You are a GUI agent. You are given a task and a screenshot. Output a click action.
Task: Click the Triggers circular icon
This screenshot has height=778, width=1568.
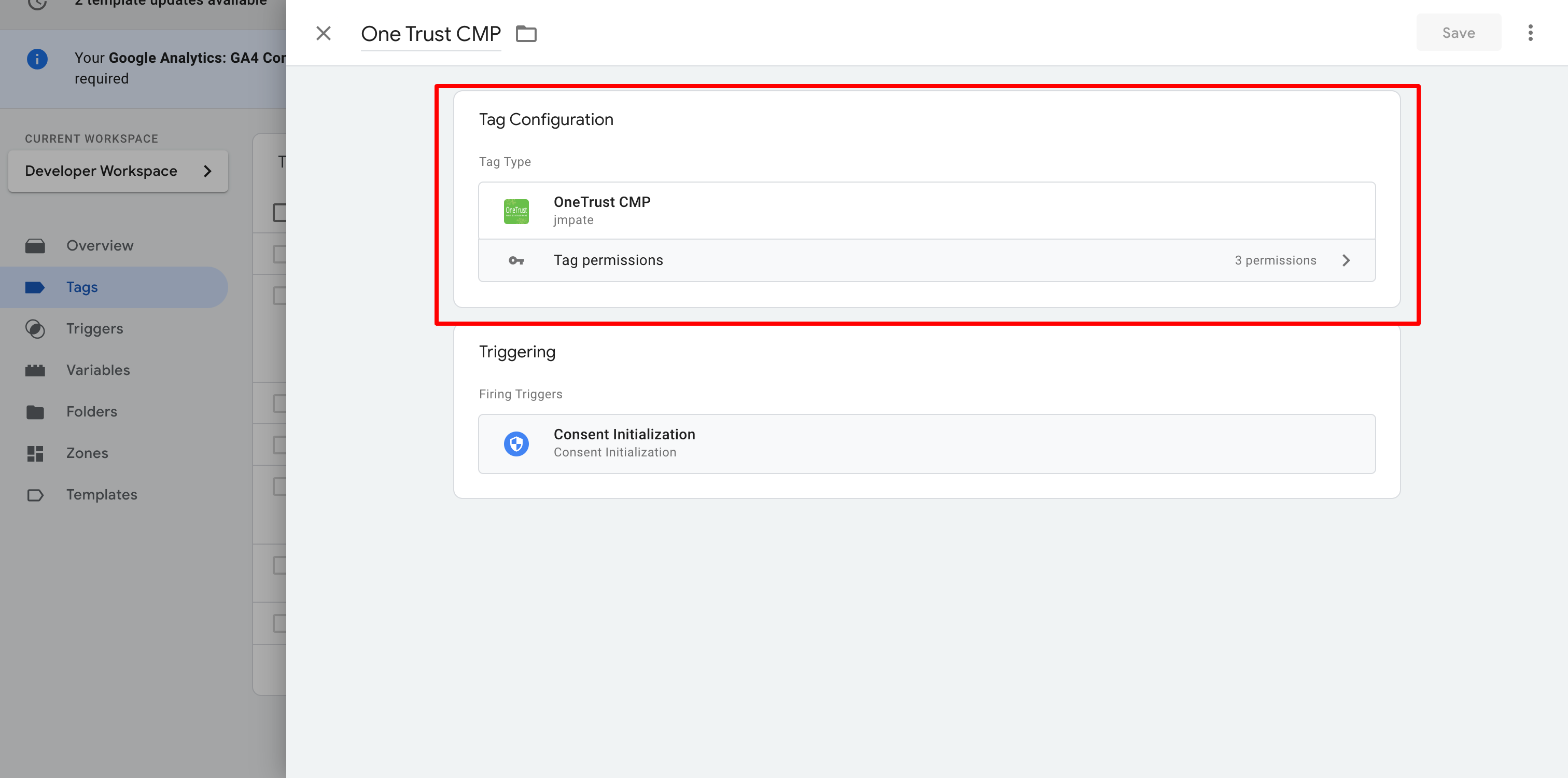click(35, 329)
